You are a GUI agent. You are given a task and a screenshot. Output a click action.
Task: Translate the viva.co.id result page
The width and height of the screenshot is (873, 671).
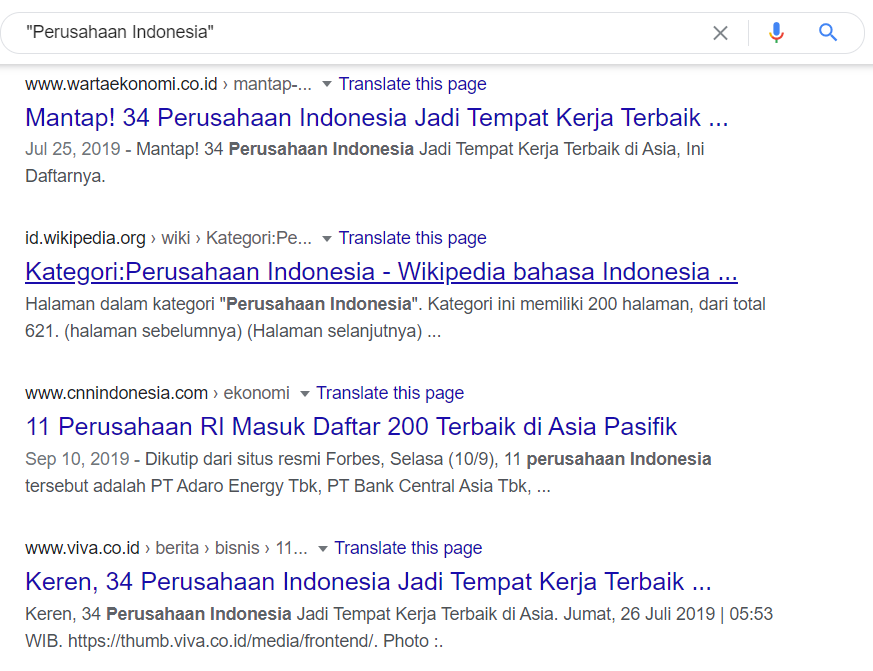coord(408,548)
